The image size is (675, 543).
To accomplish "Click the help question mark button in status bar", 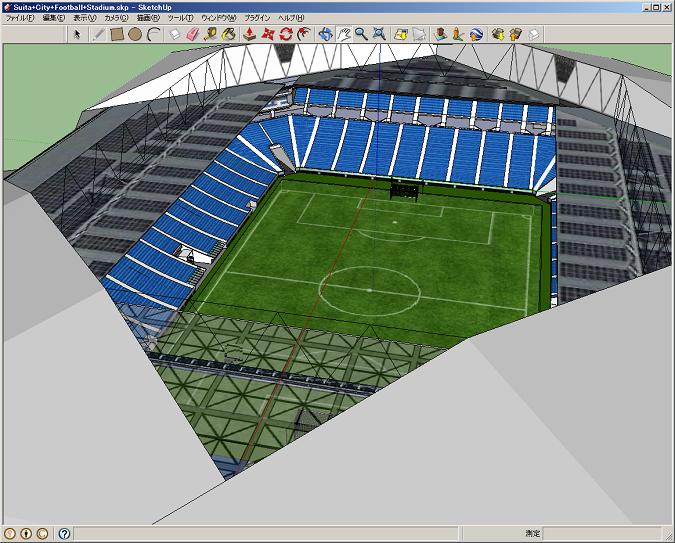I will tap(65, 534).
